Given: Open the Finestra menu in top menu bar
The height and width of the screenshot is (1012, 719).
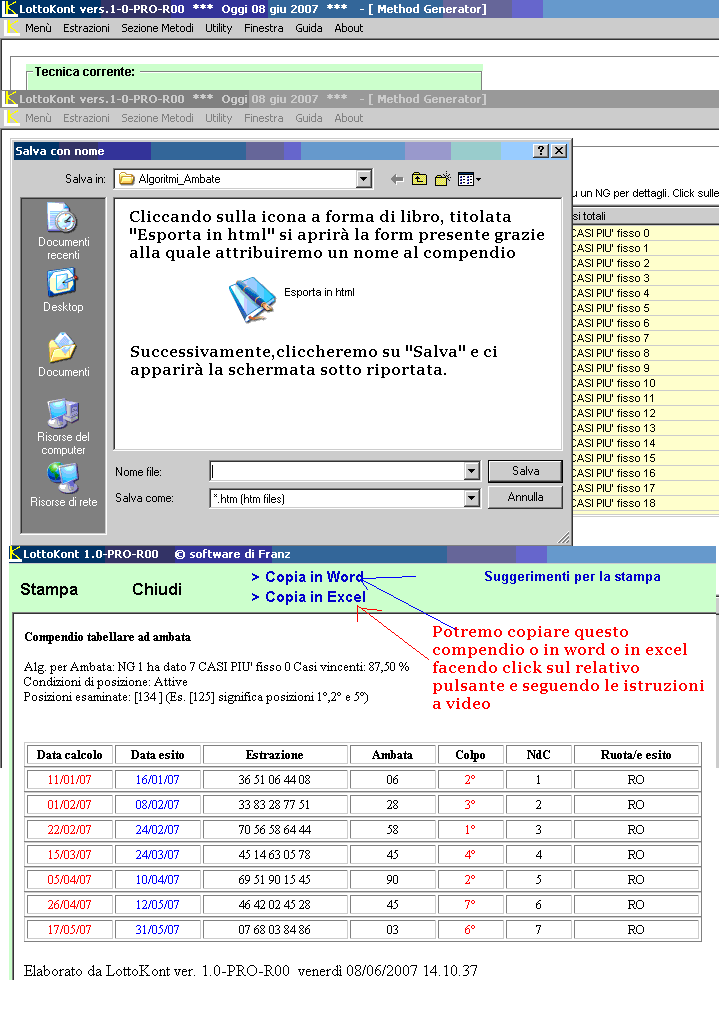Looking at the screenshot, I should click(x=263, y=28).
